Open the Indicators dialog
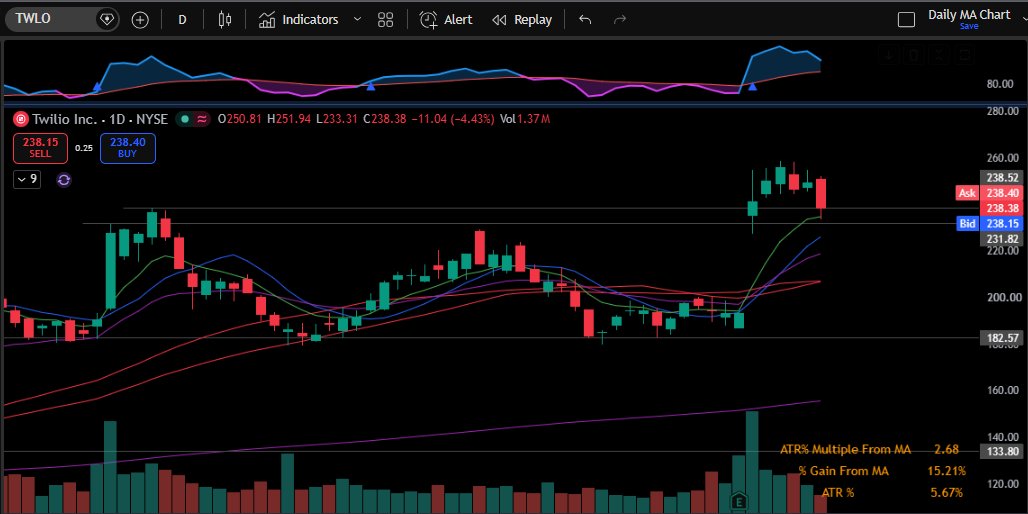 point(298,20)
